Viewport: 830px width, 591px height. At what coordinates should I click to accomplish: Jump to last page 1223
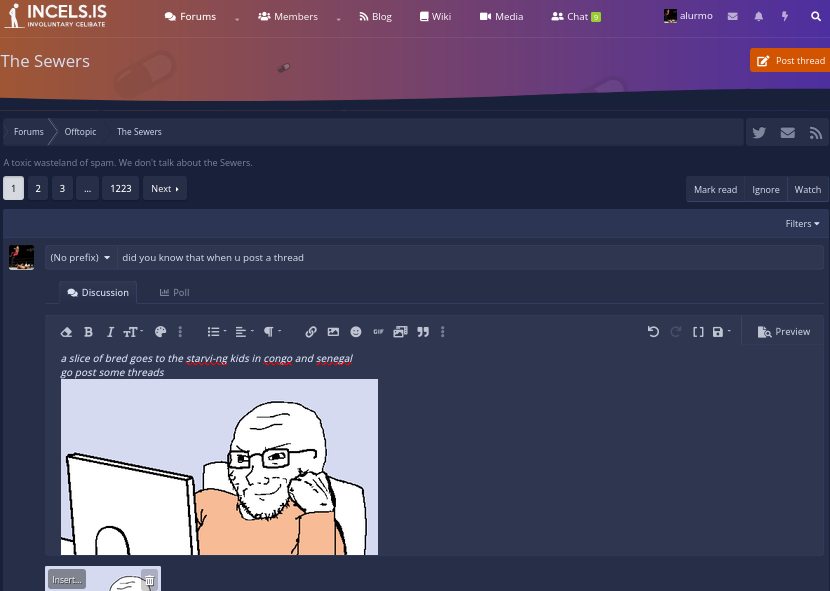pos(121,189)
